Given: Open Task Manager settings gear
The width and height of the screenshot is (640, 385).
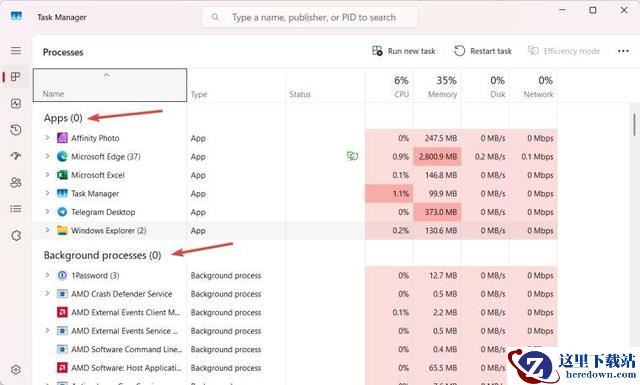Looking at the screenshot, I should pyautogui.click(x=16, y=369).
